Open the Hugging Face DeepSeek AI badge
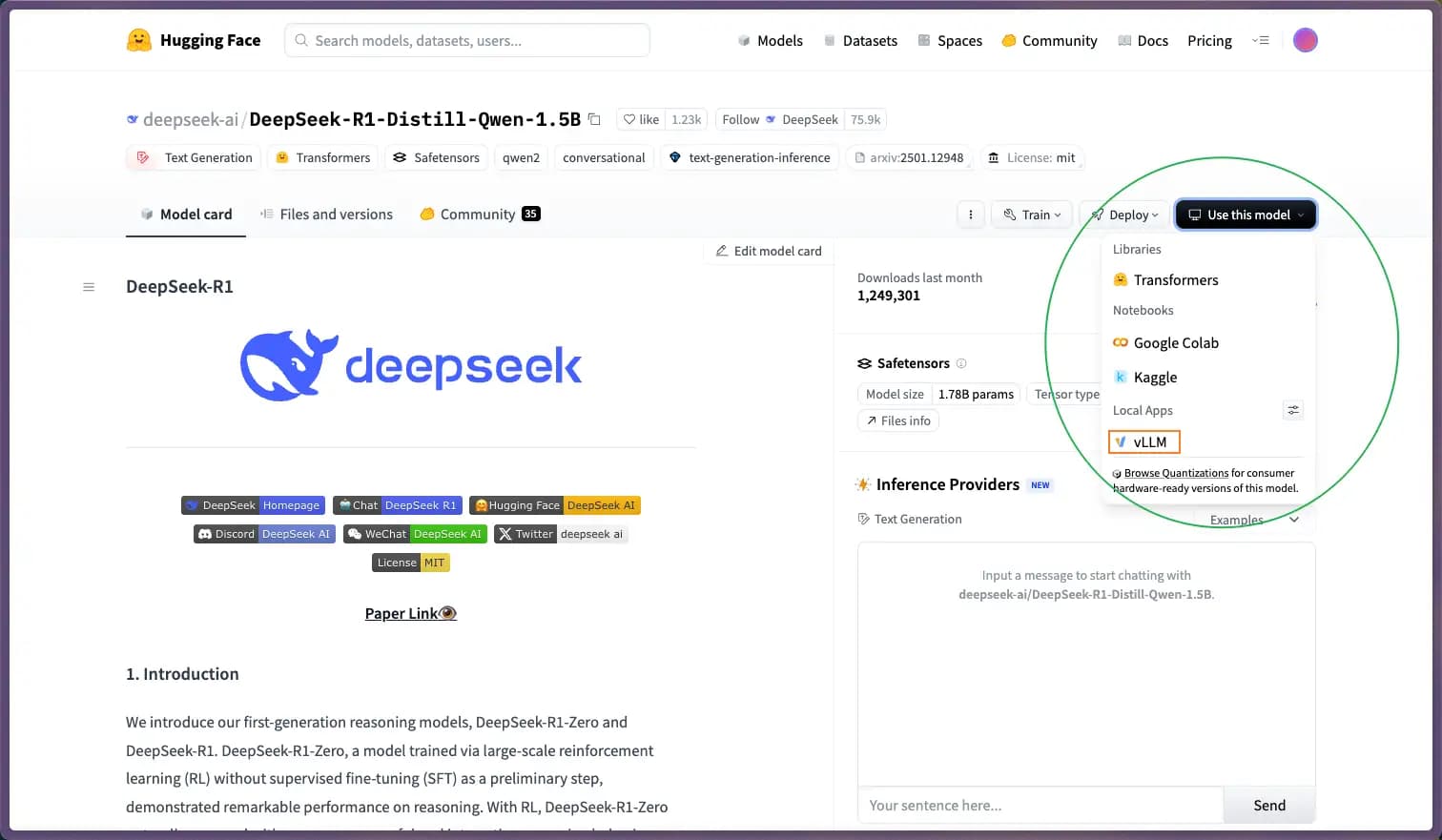The image size is (1442, 840). coord(555,505)
